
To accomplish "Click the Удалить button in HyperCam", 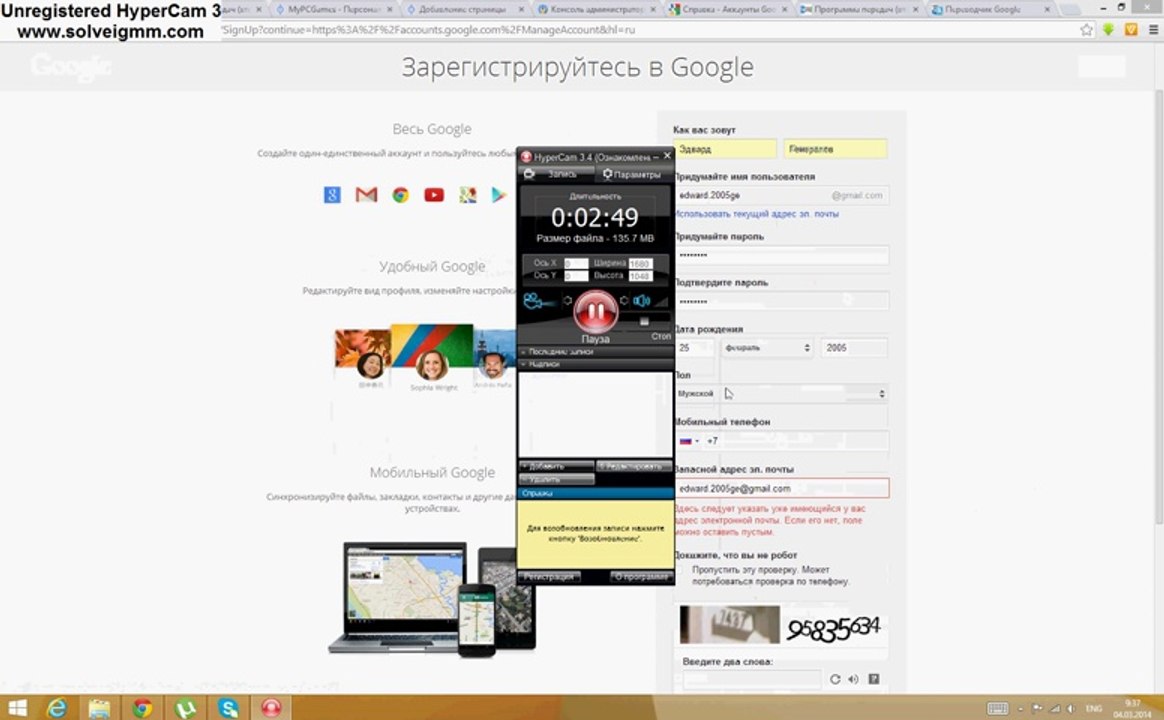I will tap(557, 480).
